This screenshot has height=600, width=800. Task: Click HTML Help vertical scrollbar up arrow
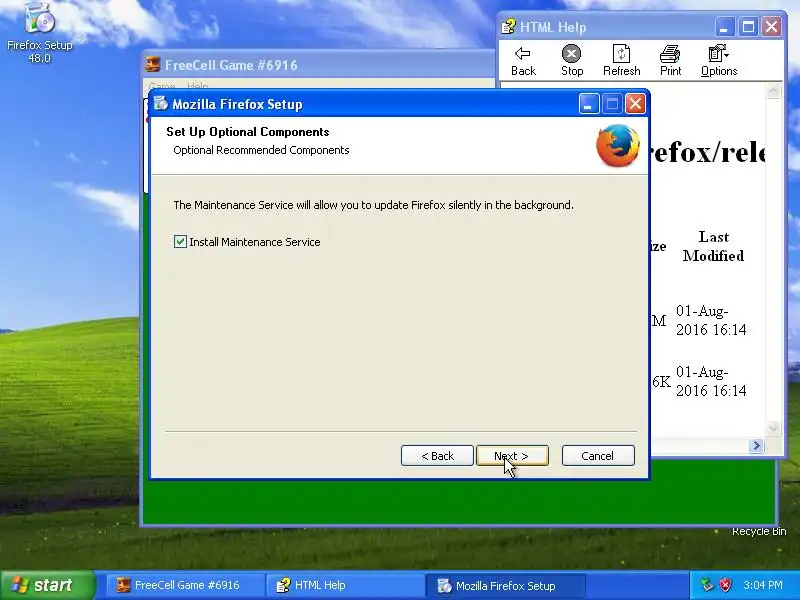(773, 91)
